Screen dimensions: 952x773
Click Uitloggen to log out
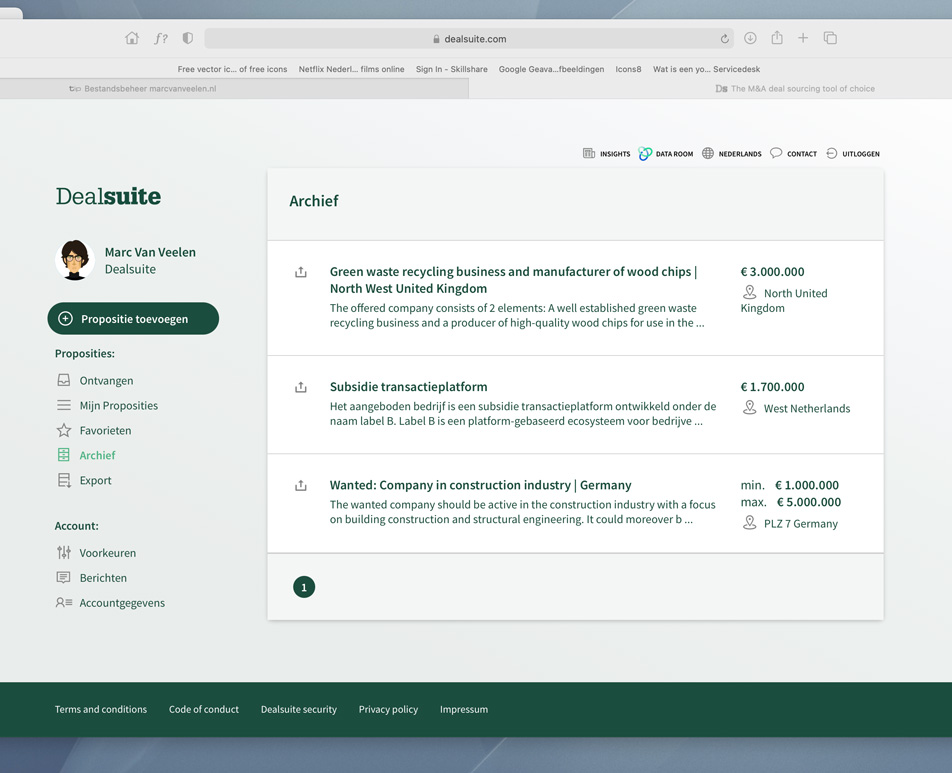click(853, 154)
